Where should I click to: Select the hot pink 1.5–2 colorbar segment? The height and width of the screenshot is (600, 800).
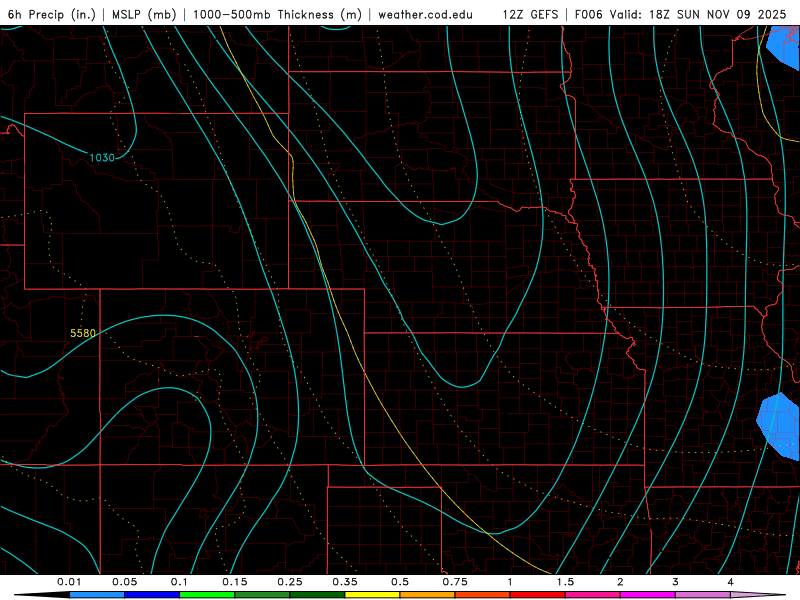pyautogui.click(x=593, y=595)
